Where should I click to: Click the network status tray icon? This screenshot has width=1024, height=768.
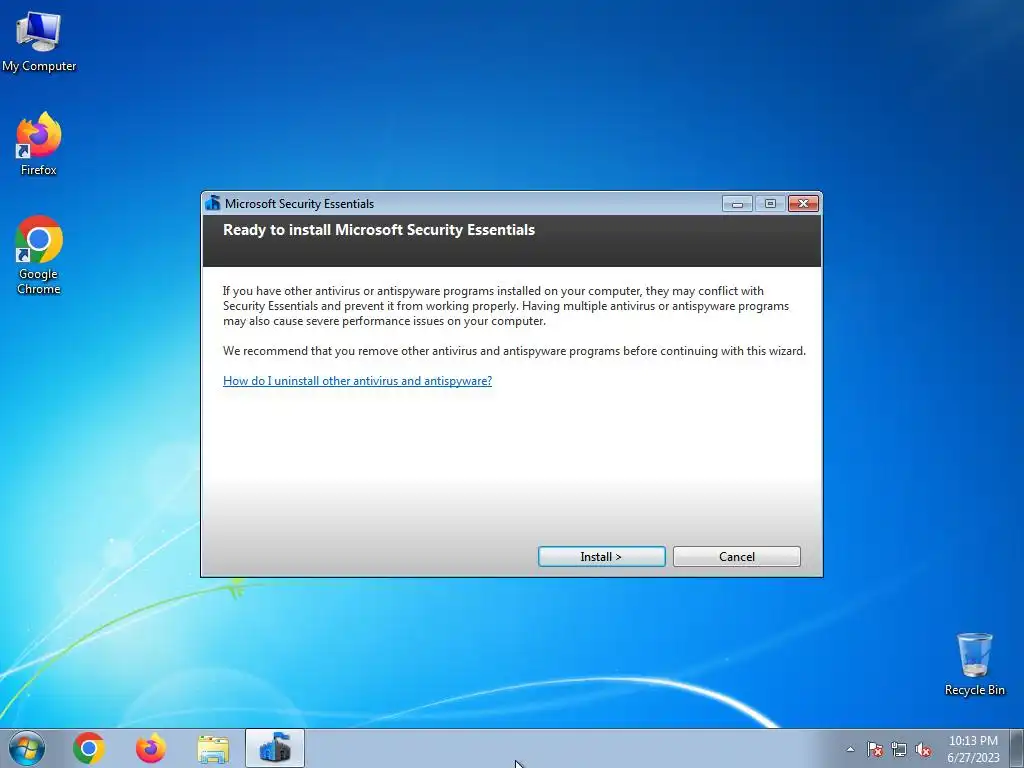click(x=899, y=749)
